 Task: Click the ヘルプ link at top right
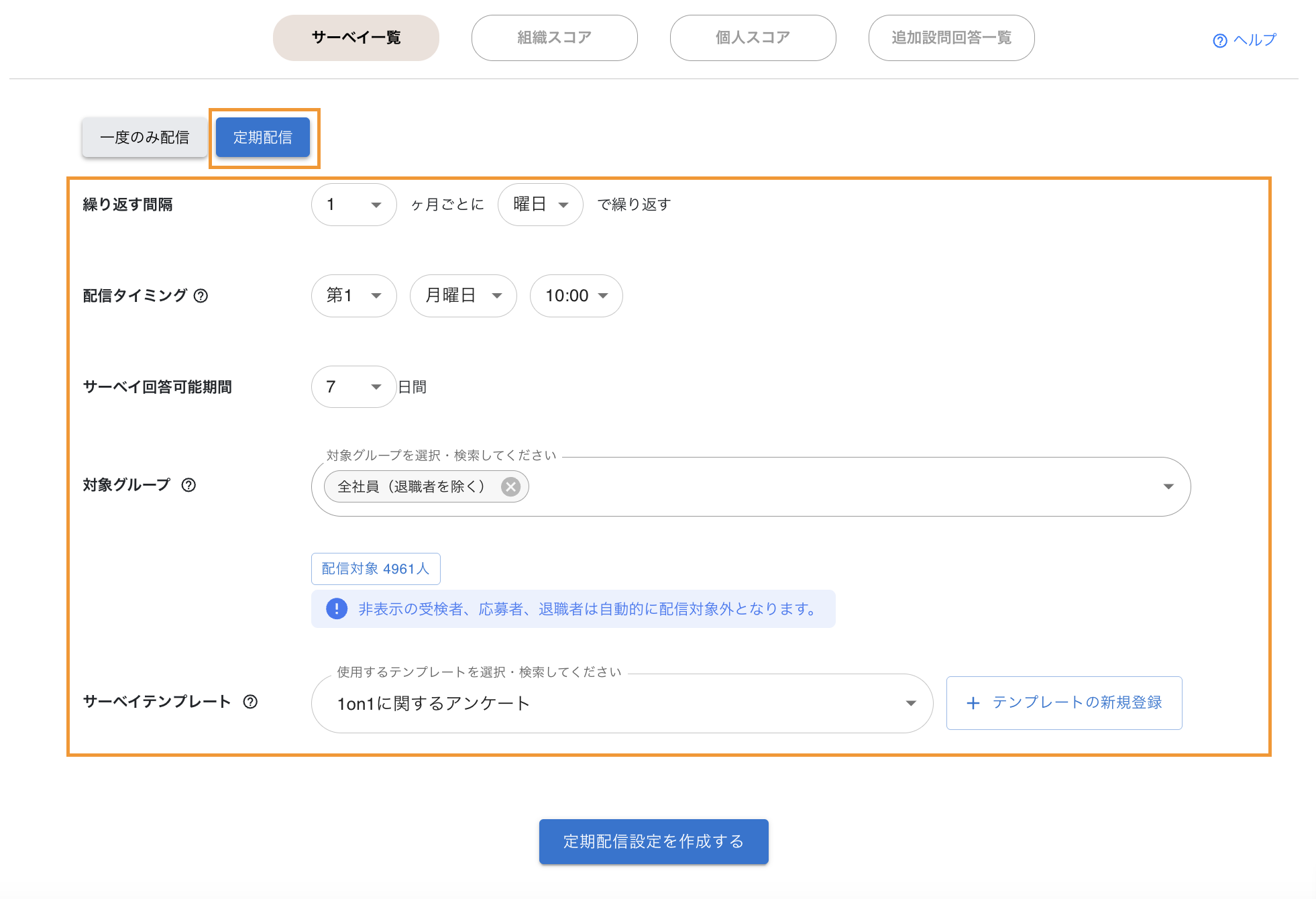(1245, 40)
